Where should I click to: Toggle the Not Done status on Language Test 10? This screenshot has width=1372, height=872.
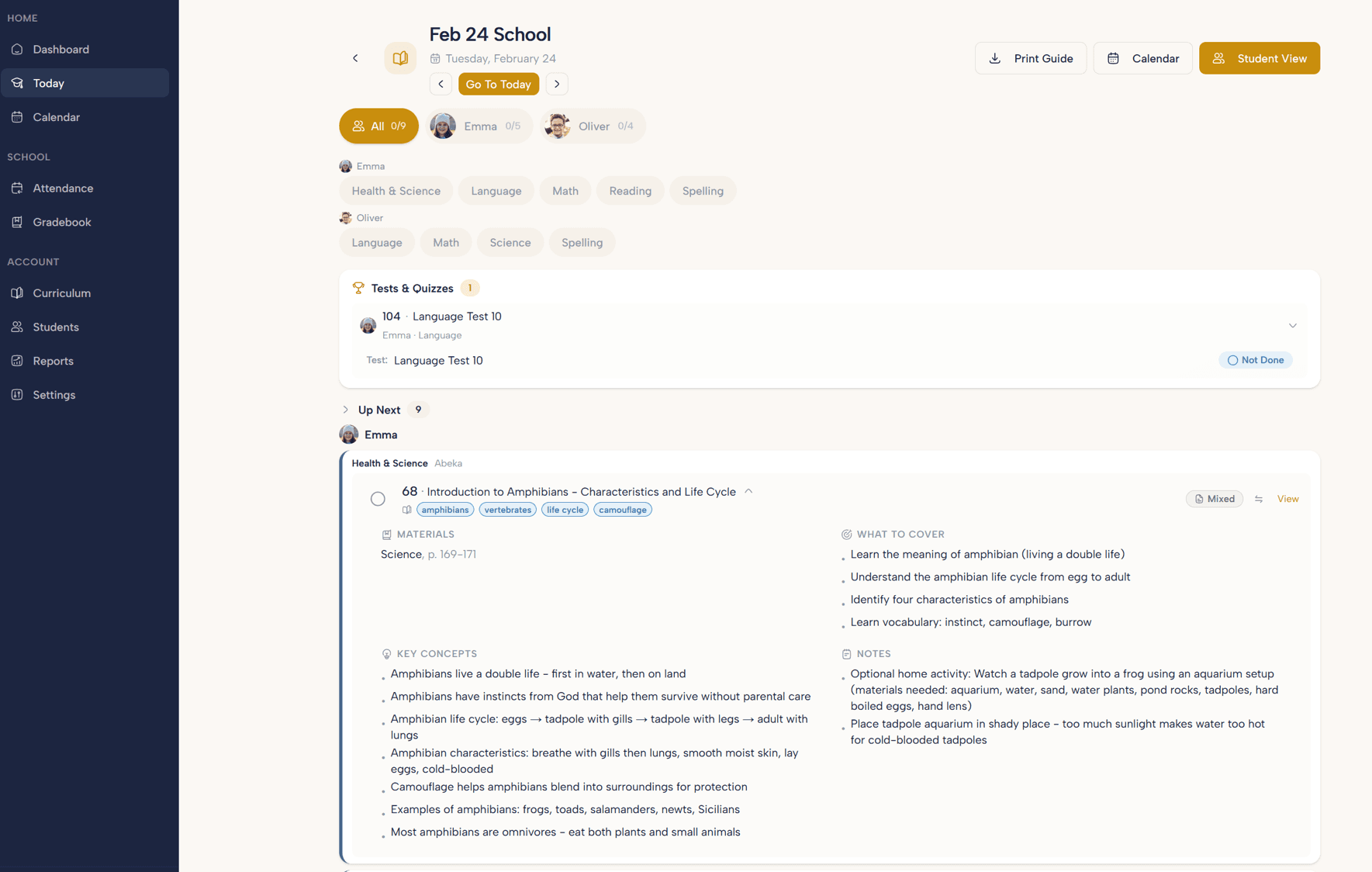1255,359
